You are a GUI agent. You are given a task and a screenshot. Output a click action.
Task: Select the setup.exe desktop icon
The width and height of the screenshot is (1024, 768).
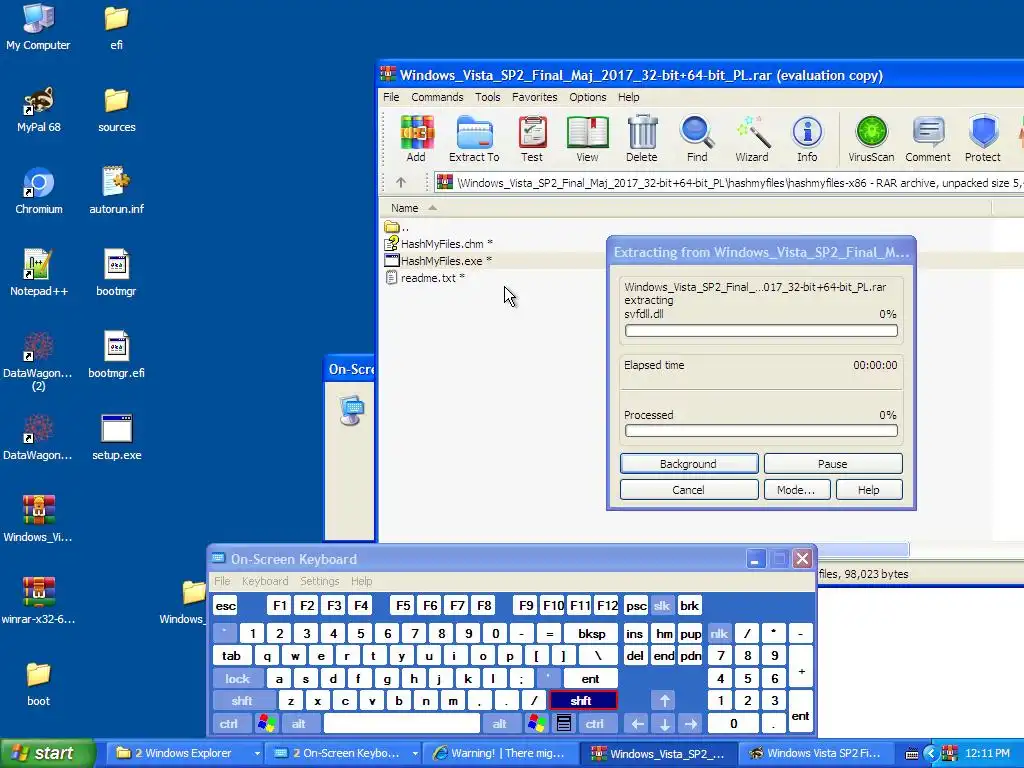click(x=116, y=438)
